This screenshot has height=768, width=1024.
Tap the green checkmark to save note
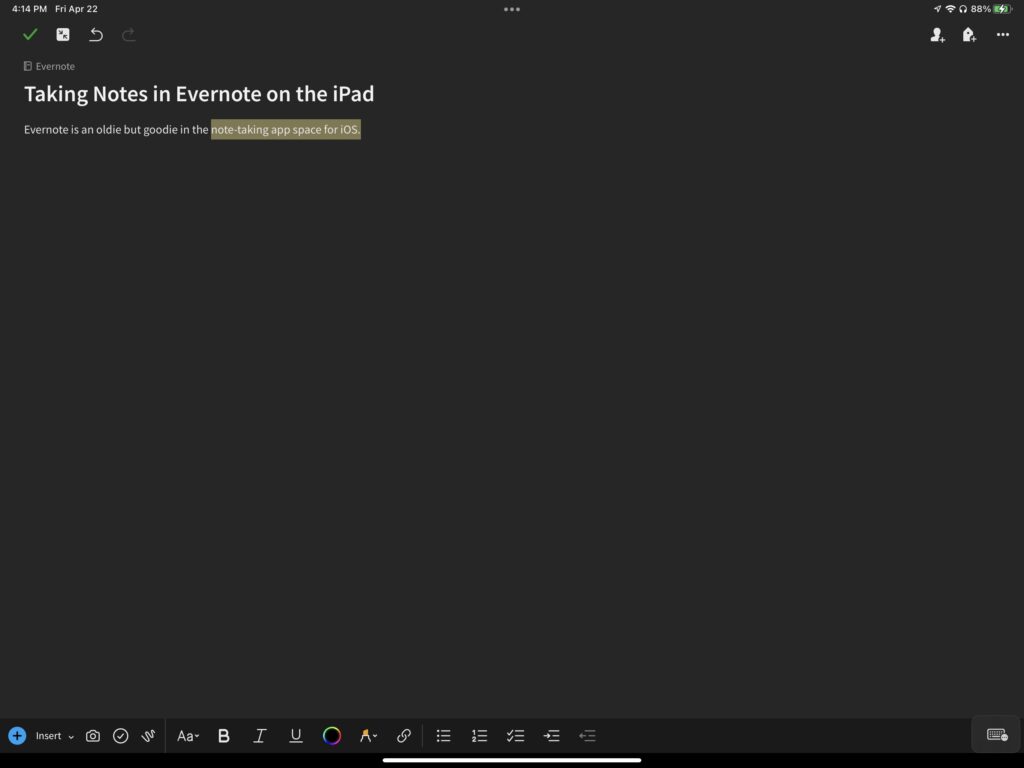(30, 35)
